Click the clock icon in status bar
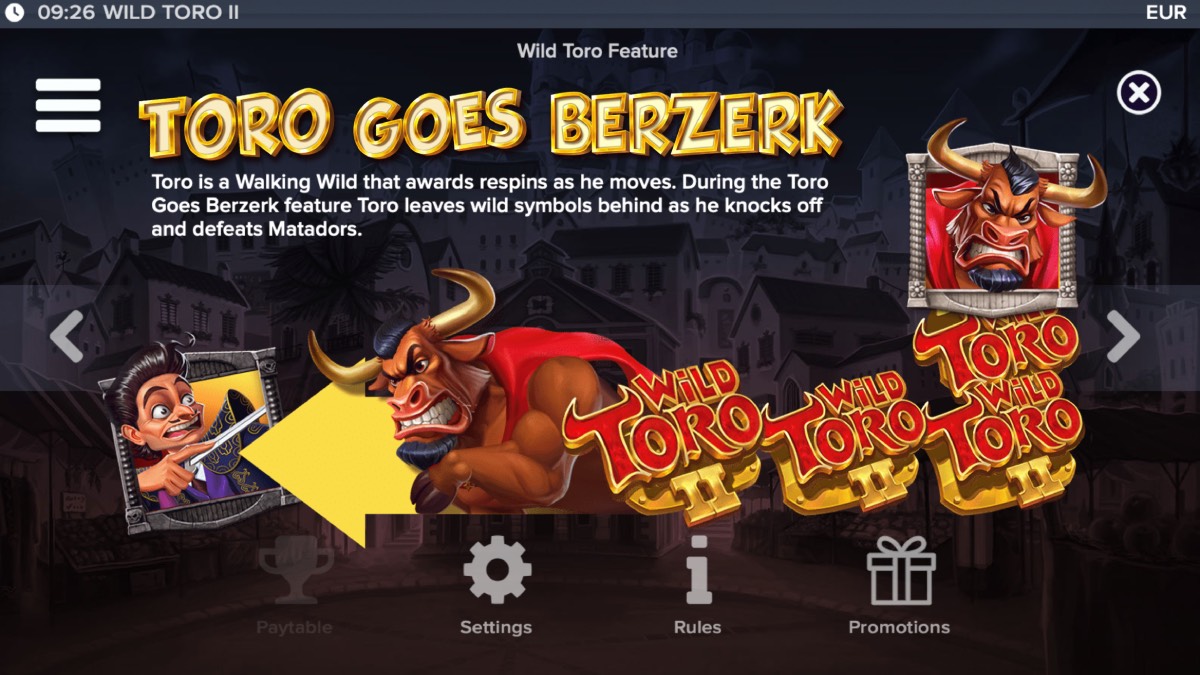Viewport: 1200px width, 675px height. pyautogui.click(x=15, y=13)
